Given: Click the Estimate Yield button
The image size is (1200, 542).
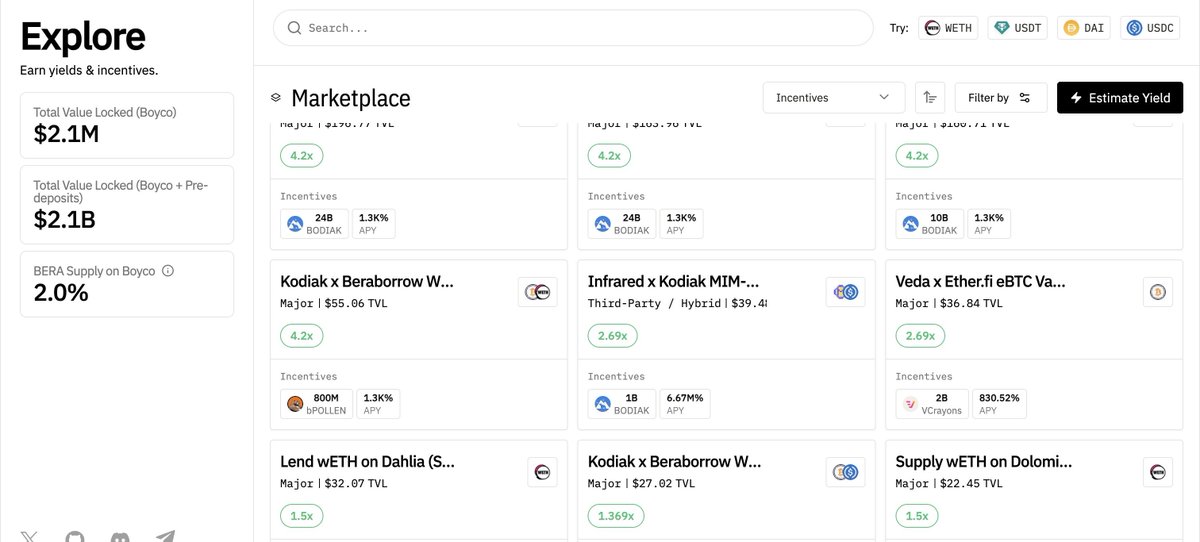Looking at the screenshot, I should [x=1120, y=97].
